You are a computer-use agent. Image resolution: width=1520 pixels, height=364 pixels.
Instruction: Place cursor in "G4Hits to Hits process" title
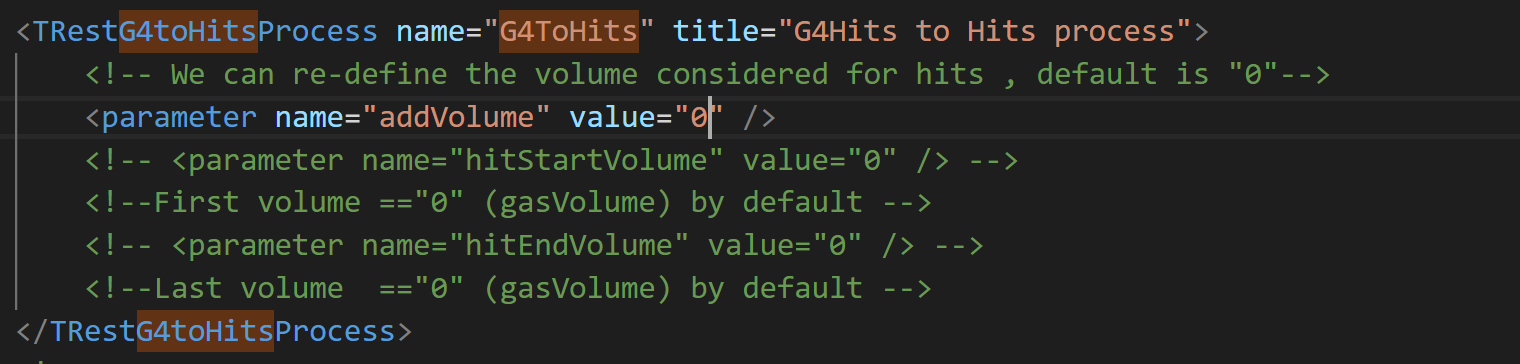point(984,31)
